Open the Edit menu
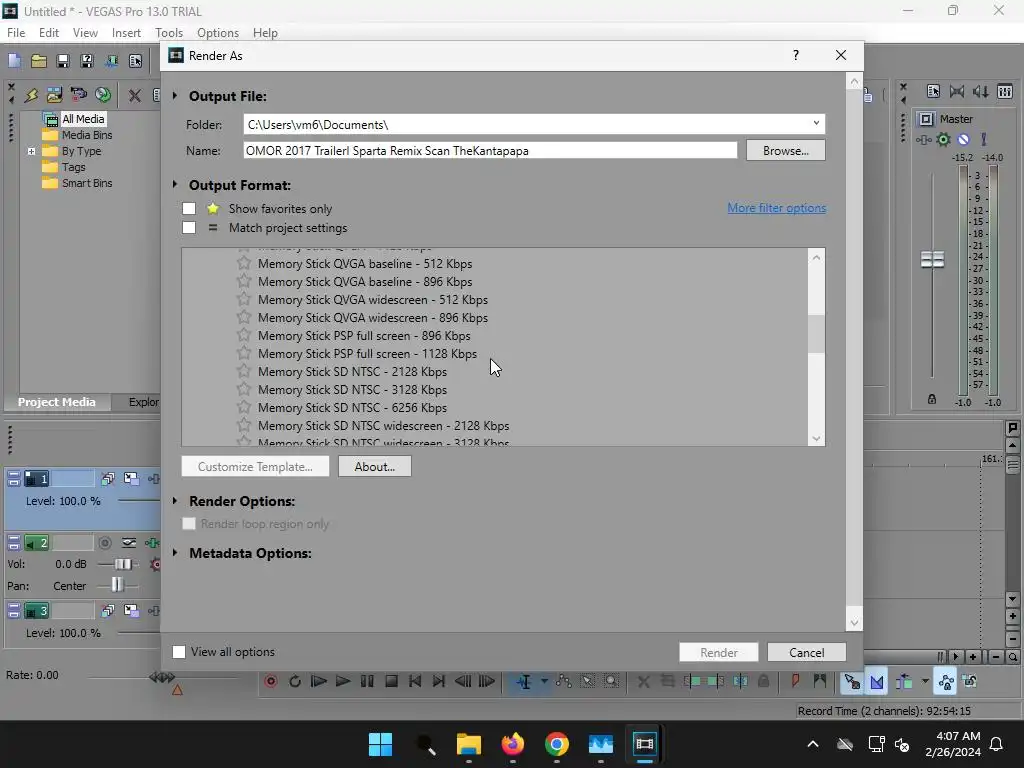This screenshot has width=1024, height=768. 48,33
